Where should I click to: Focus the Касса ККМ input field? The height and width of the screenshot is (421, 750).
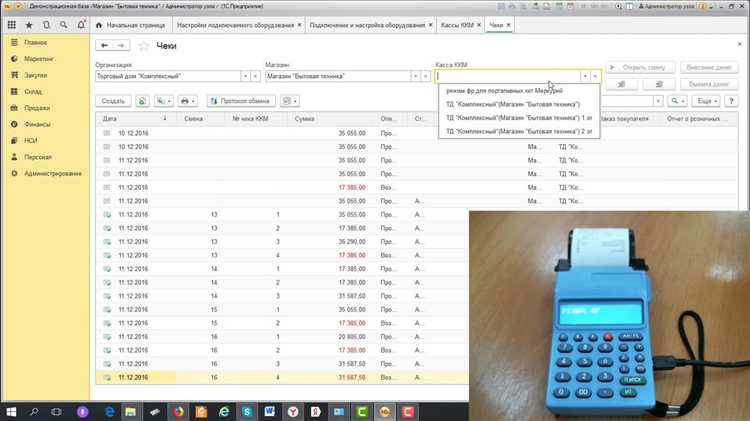507,76
